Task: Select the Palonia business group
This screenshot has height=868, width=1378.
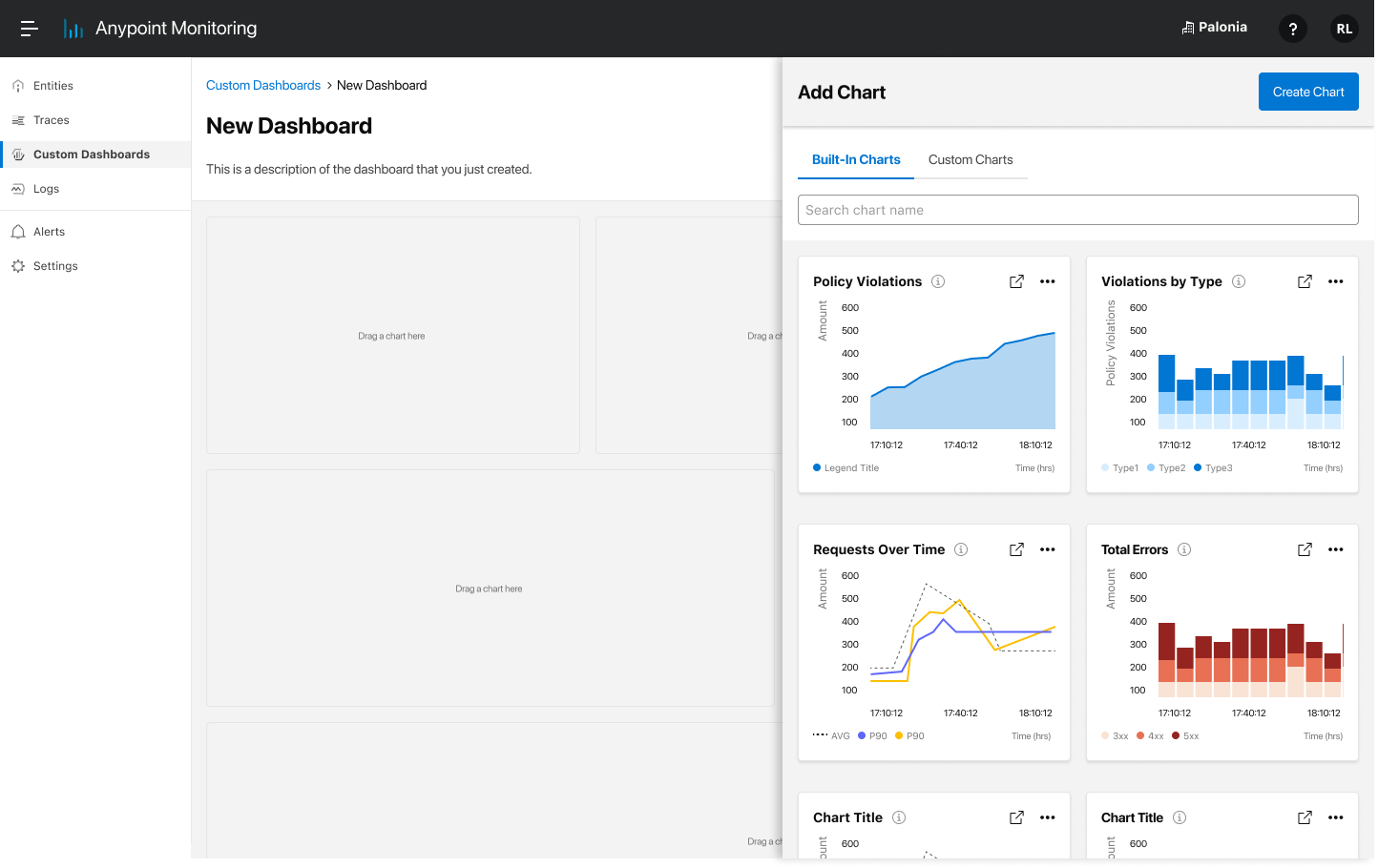Action: [1214, 28]
